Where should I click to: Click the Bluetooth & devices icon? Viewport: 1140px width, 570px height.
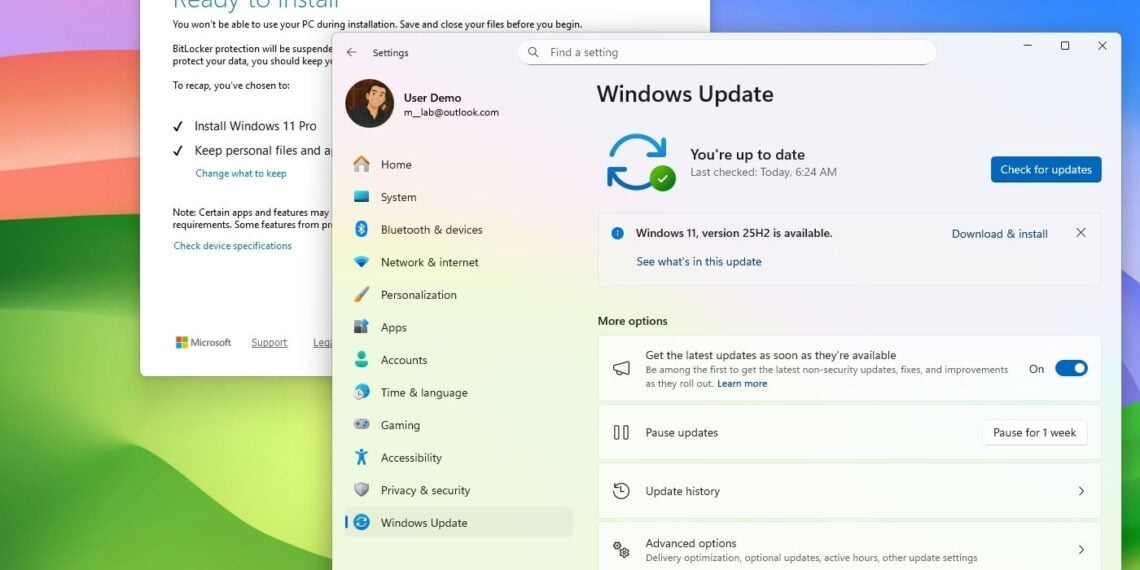(361, 229)
